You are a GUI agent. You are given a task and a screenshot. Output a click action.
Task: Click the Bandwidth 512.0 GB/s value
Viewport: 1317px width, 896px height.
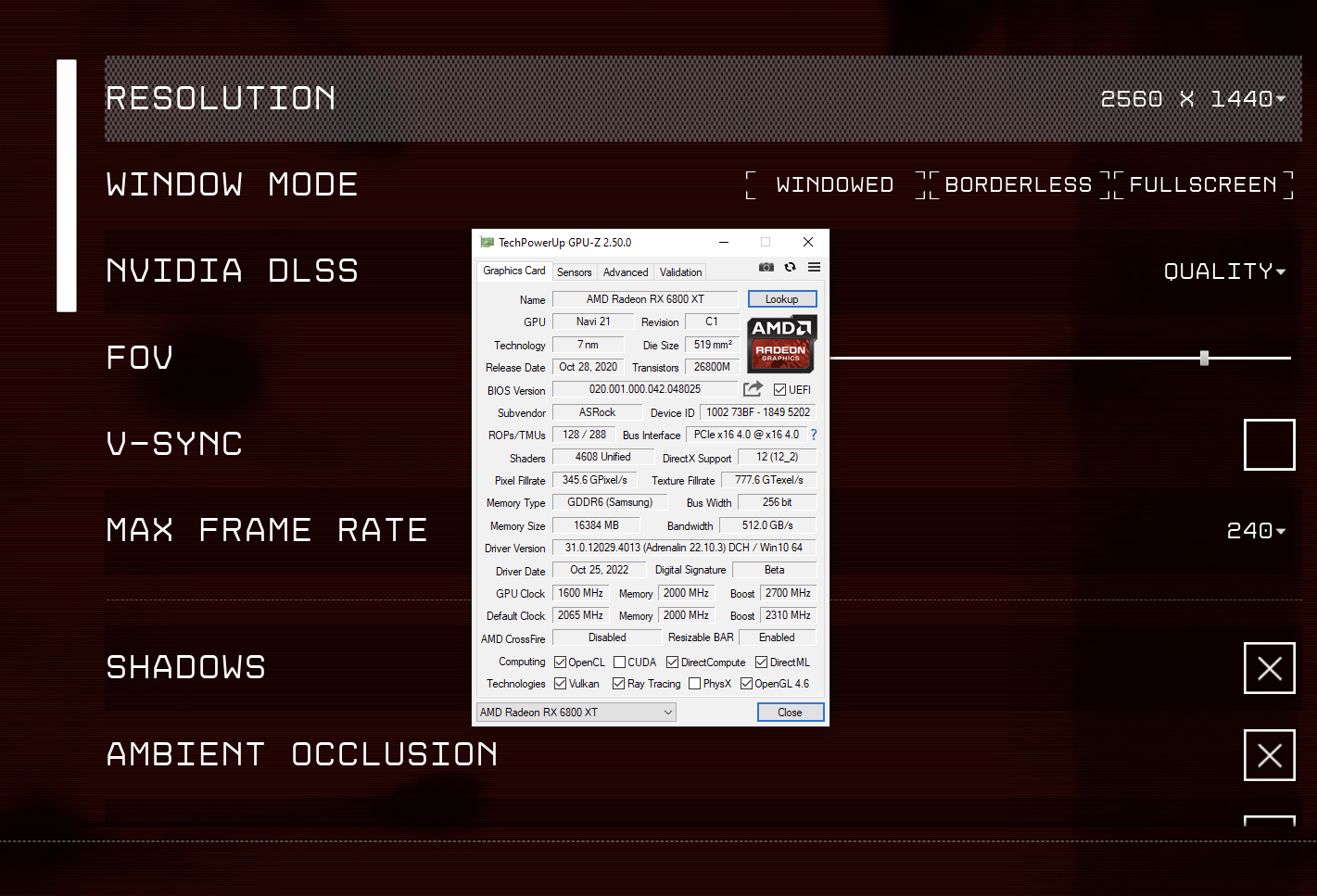click(767, 525)
